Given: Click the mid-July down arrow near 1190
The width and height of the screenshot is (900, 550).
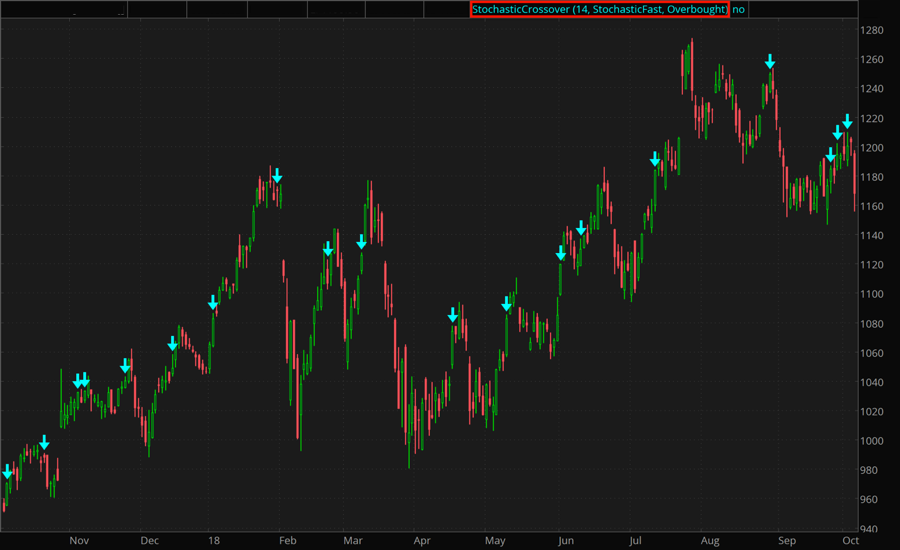Looking at the screenshot, I should pos(655,159).
